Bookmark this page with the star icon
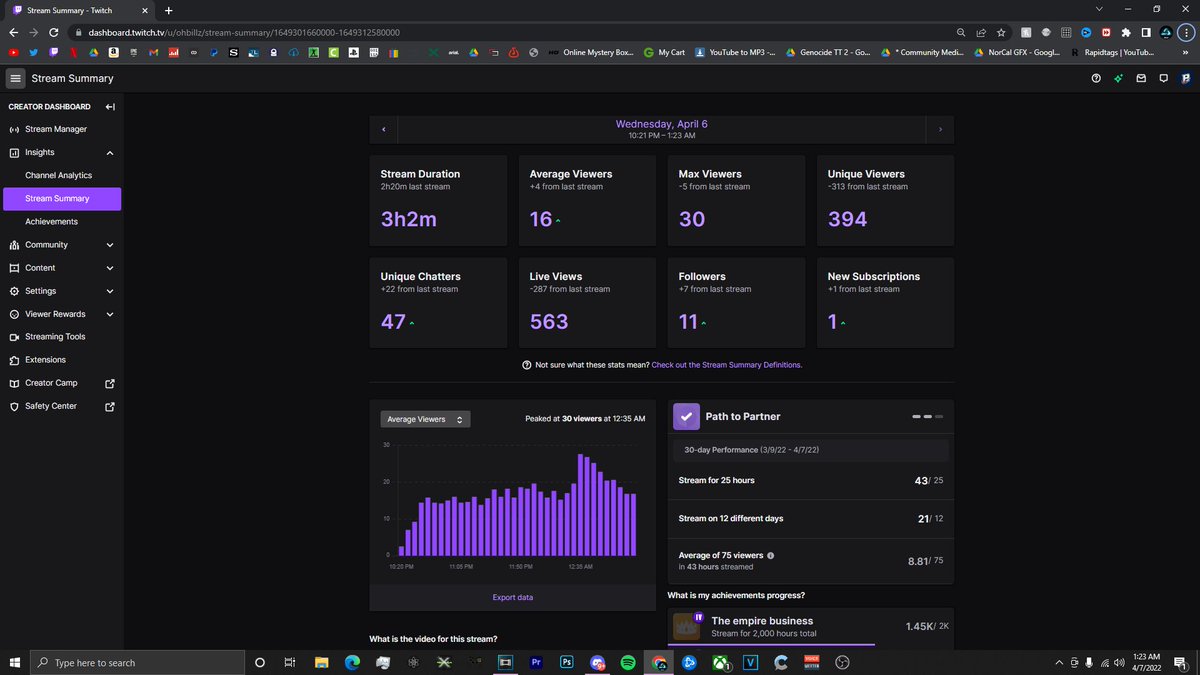This screenshot has width=1200, height=675. tap(1001, 32)
